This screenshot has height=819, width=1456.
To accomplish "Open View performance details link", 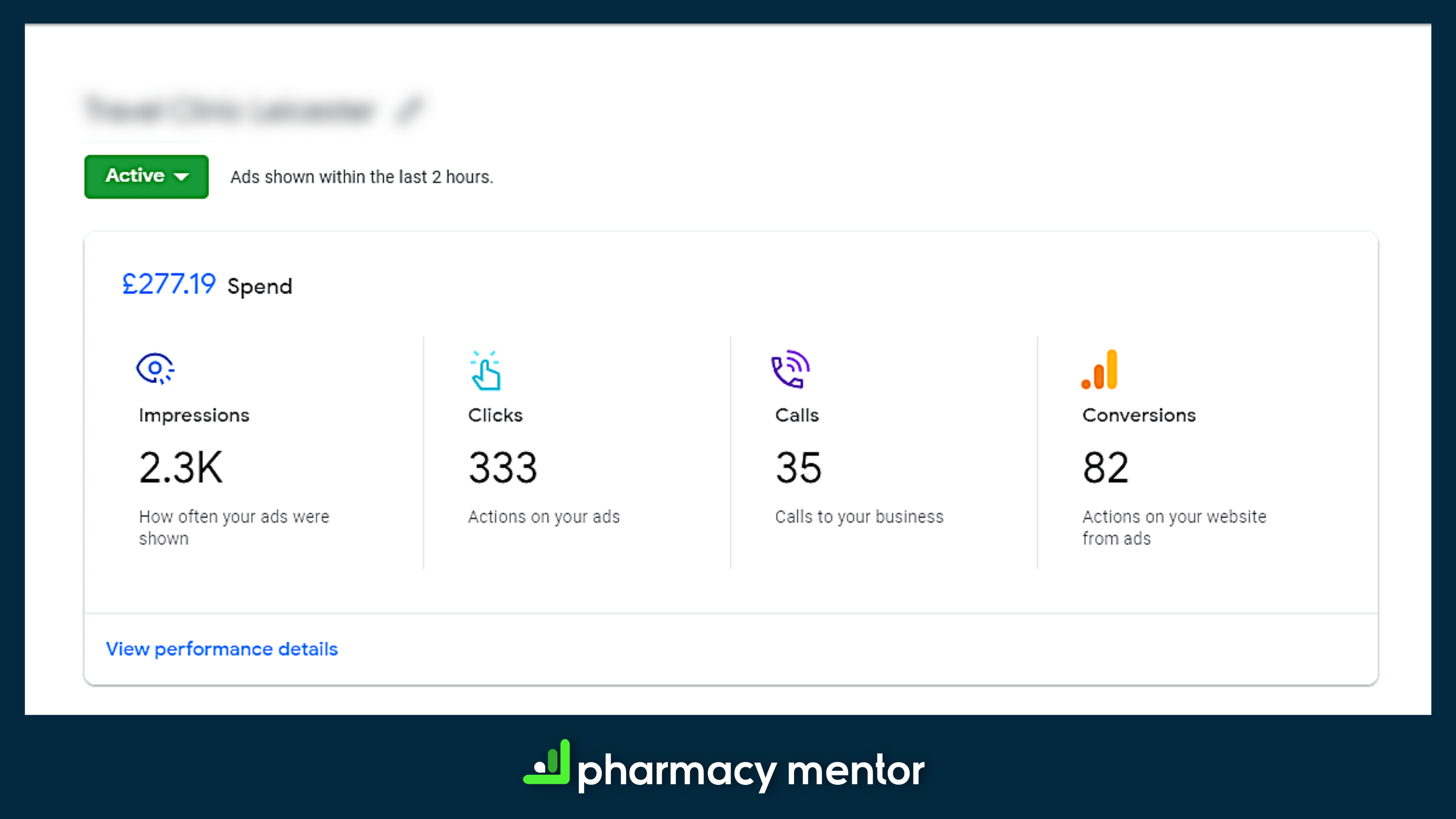I will [221, 649].
